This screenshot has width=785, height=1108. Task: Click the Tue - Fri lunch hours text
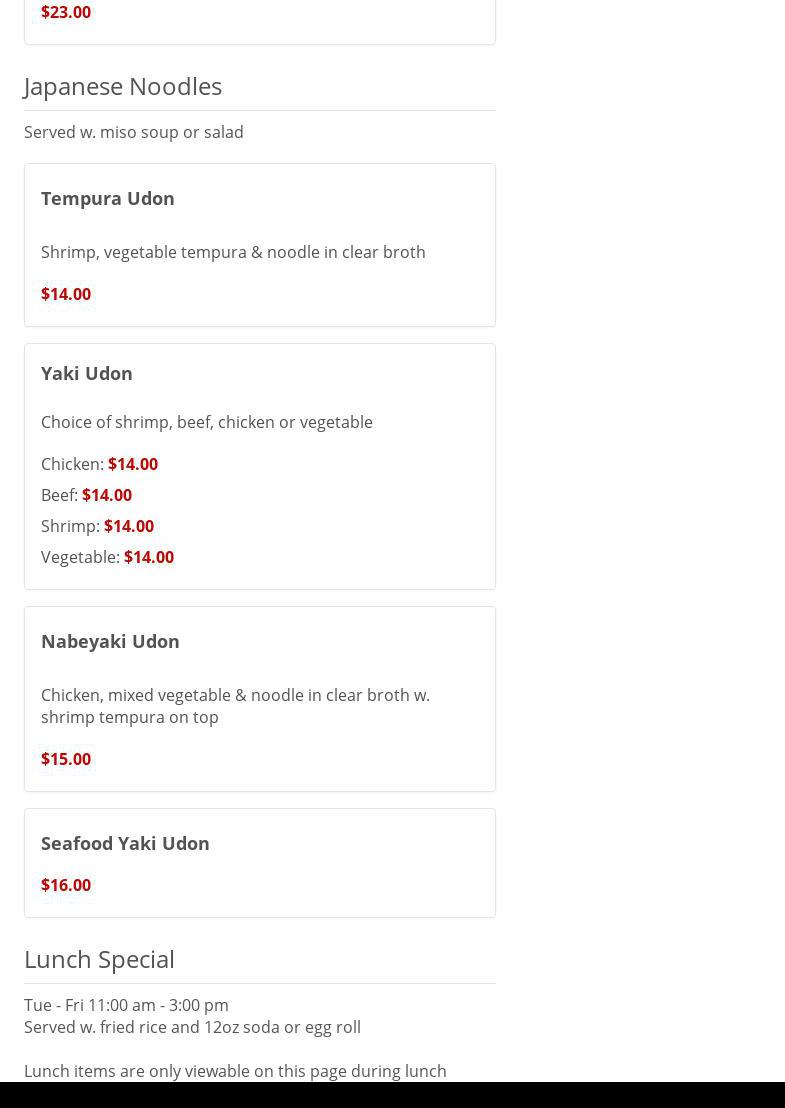coord(126,1005)
